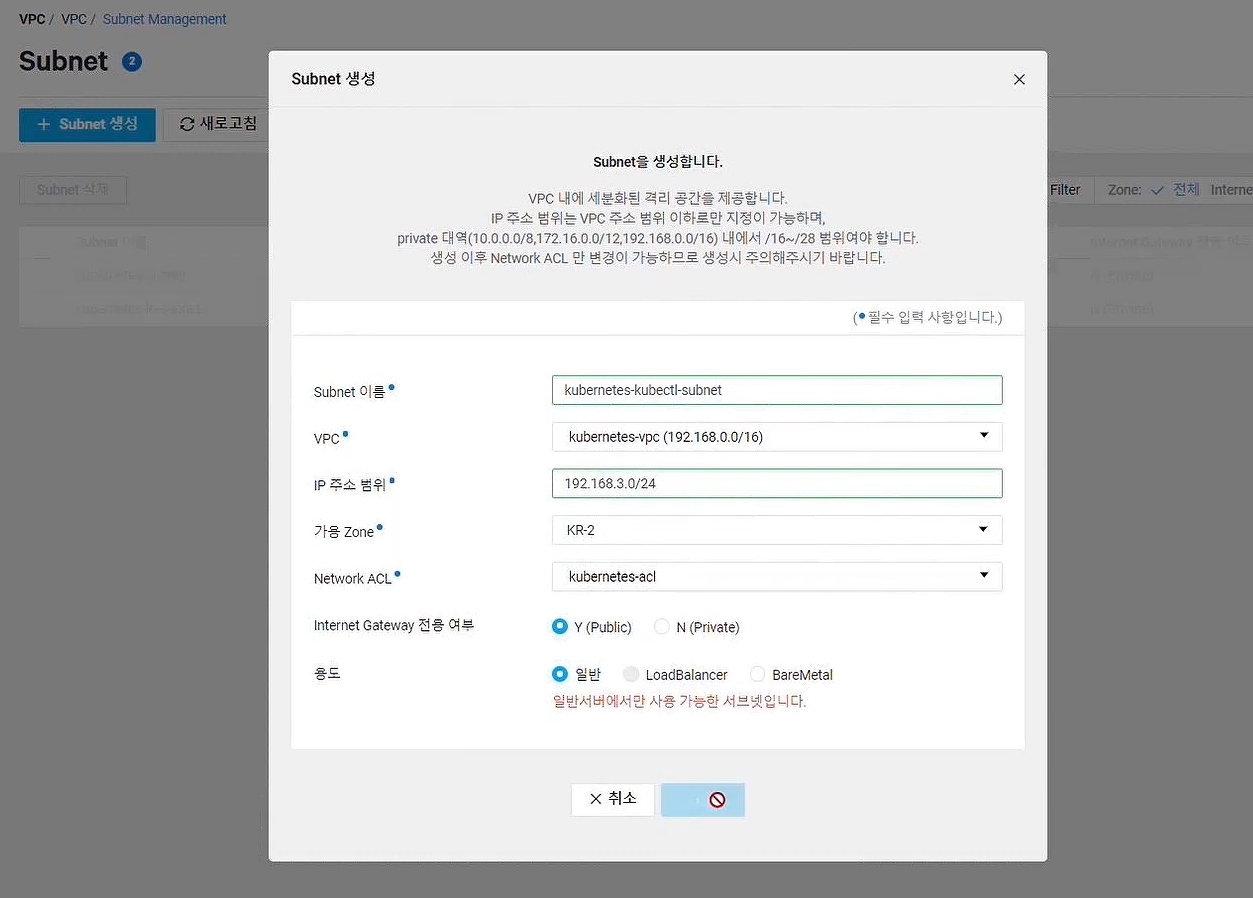Image resolution: width=1253 pixels, height=898 pixels.
Task: Select Y (Public) radio button
Action: click(x=560, y=626)
